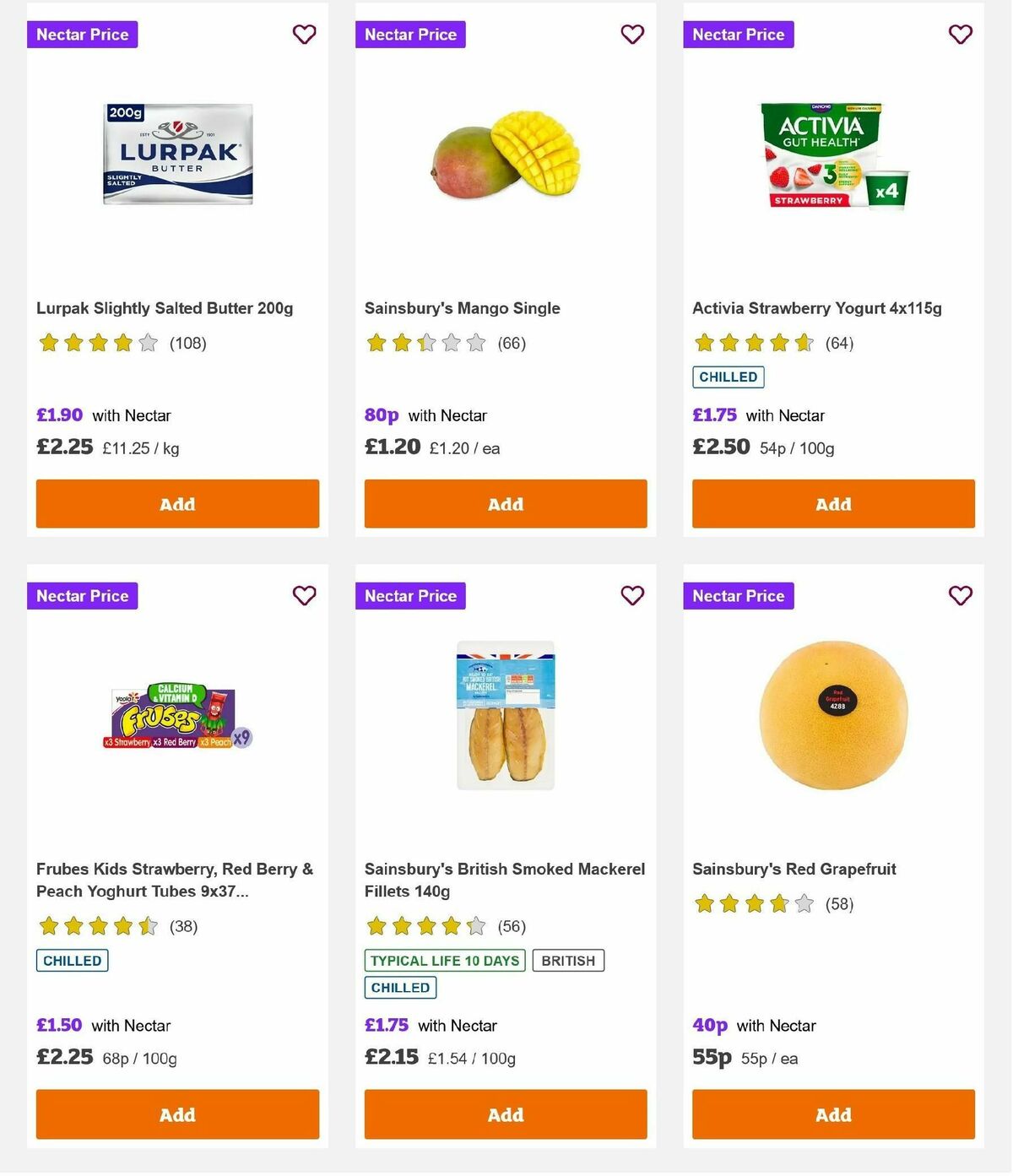
Task: Click the favourite heart on Activia Strawberry Yogurt
Action: coord(960,35)
